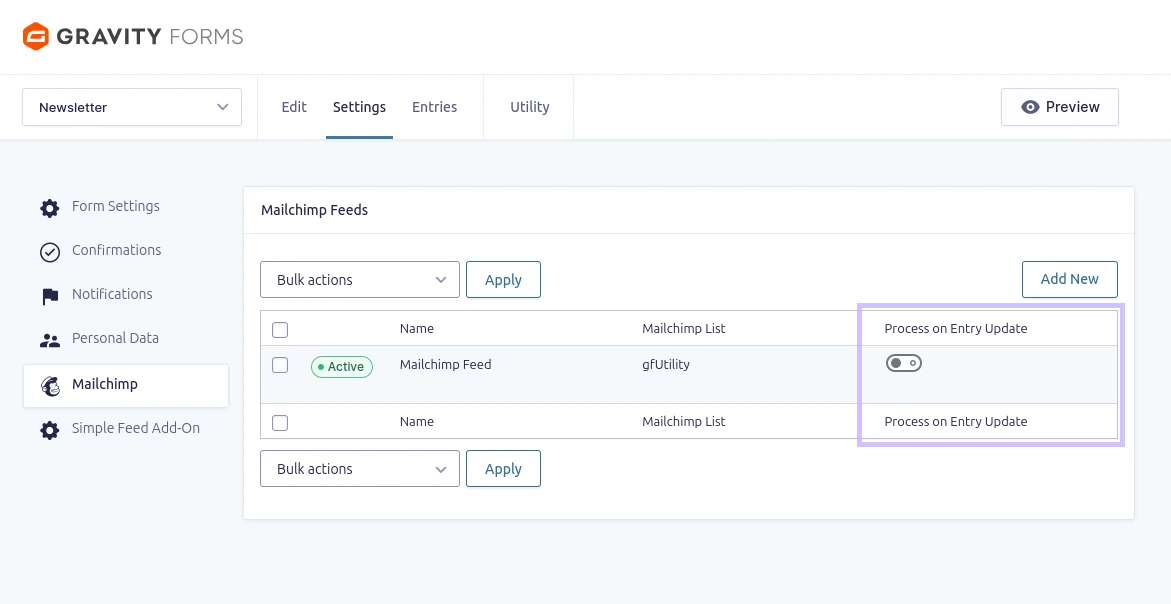This screenshot has height=604, width=1171.
Task: Click the top Apply button
Action: (x=503, y=279)
